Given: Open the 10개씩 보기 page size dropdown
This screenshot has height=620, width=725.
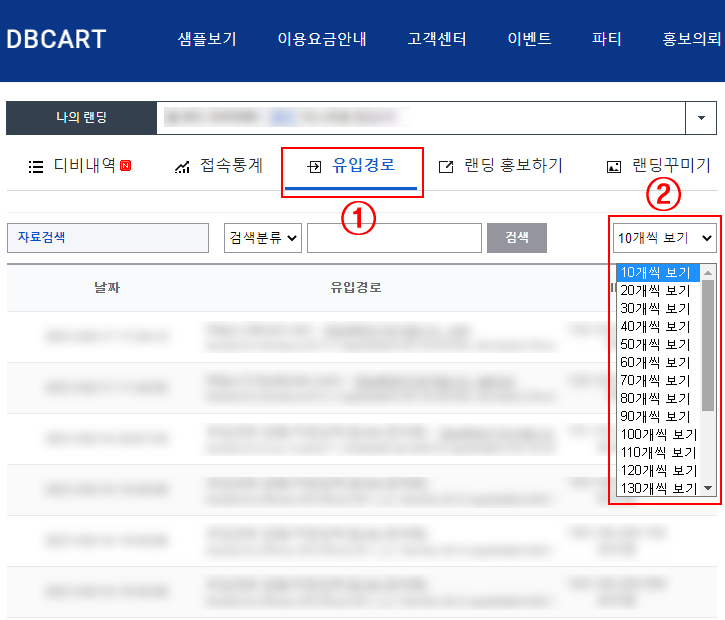Looking at the screenshot, I should tap(665, 238).
